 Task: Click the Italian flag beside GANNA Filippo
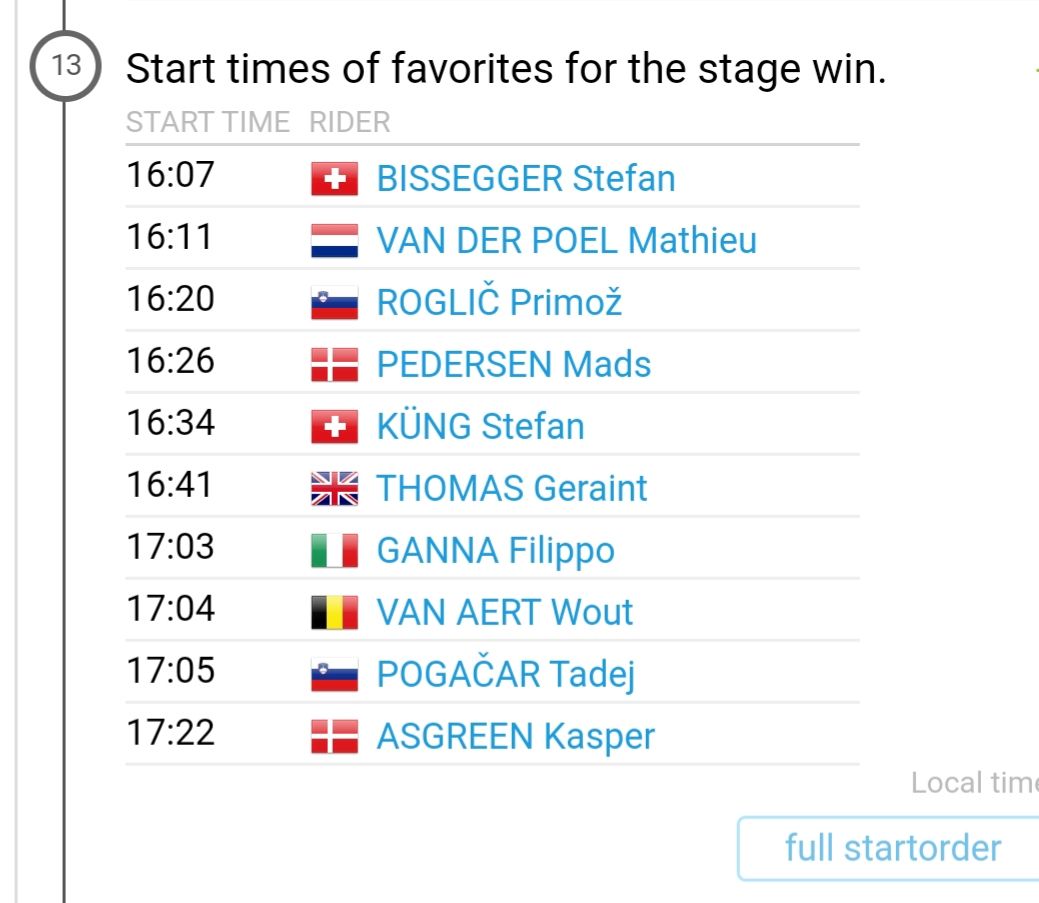tap(334, 551)
